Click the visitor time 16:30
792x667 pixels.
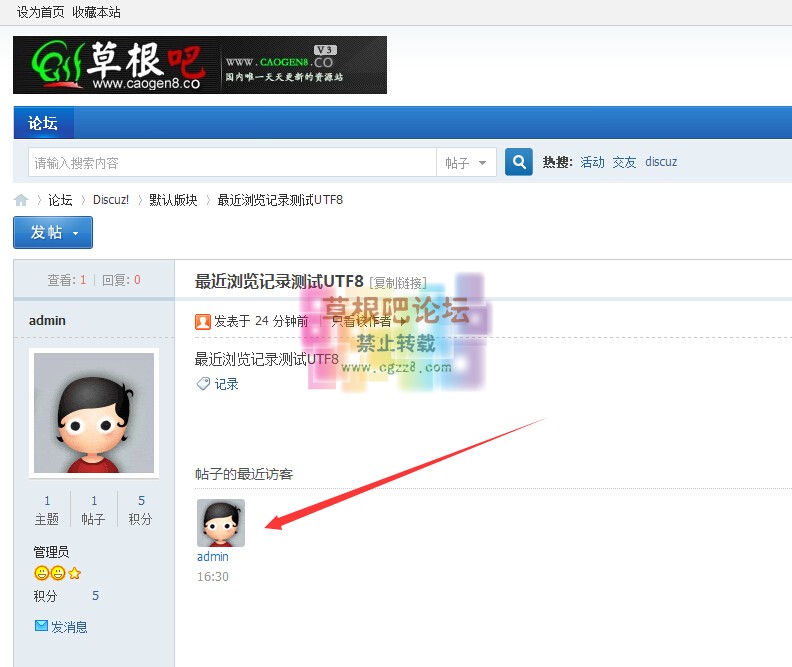point(213,577)
